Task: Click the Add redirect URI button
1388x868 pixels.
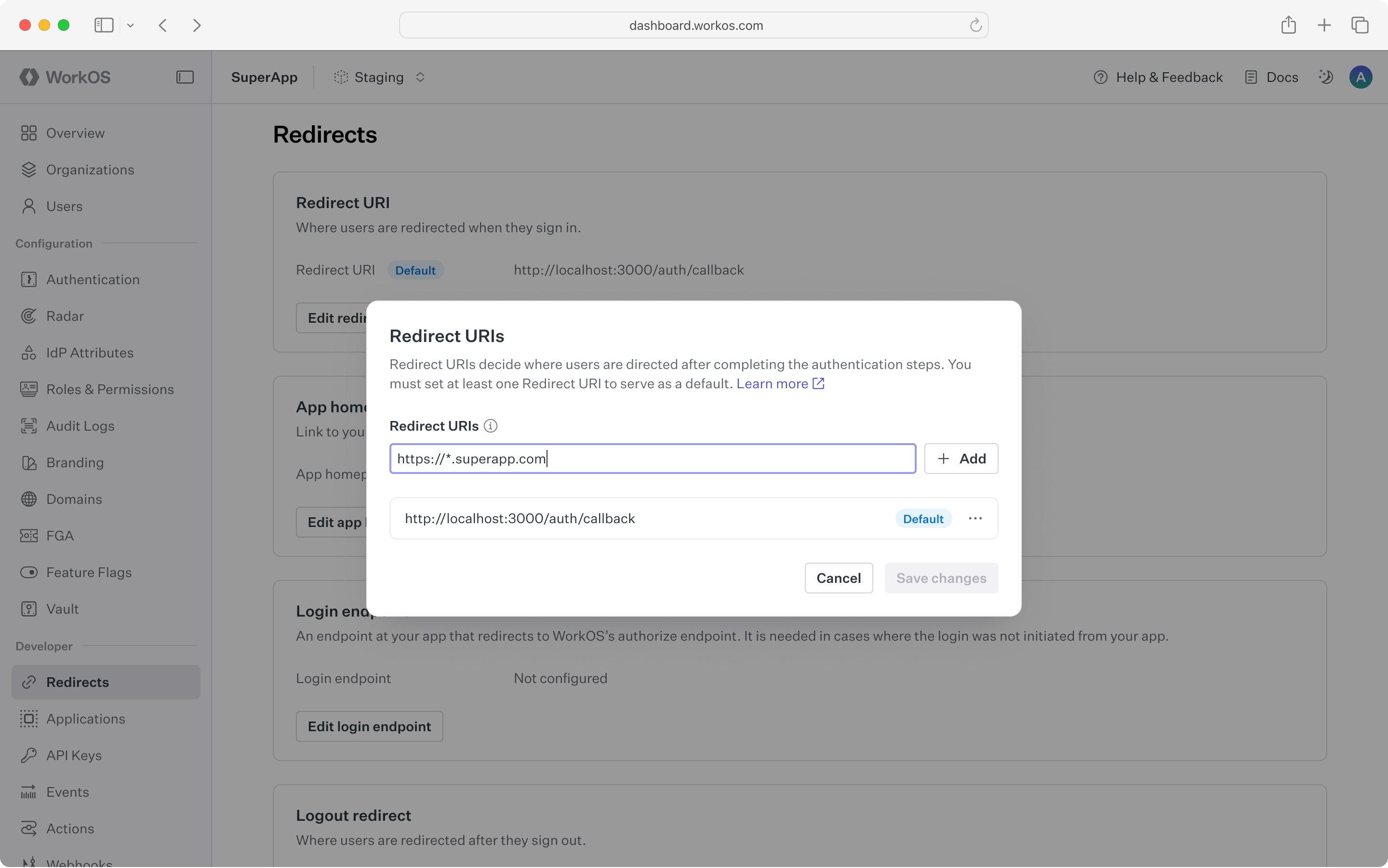Action: [961, 459]
